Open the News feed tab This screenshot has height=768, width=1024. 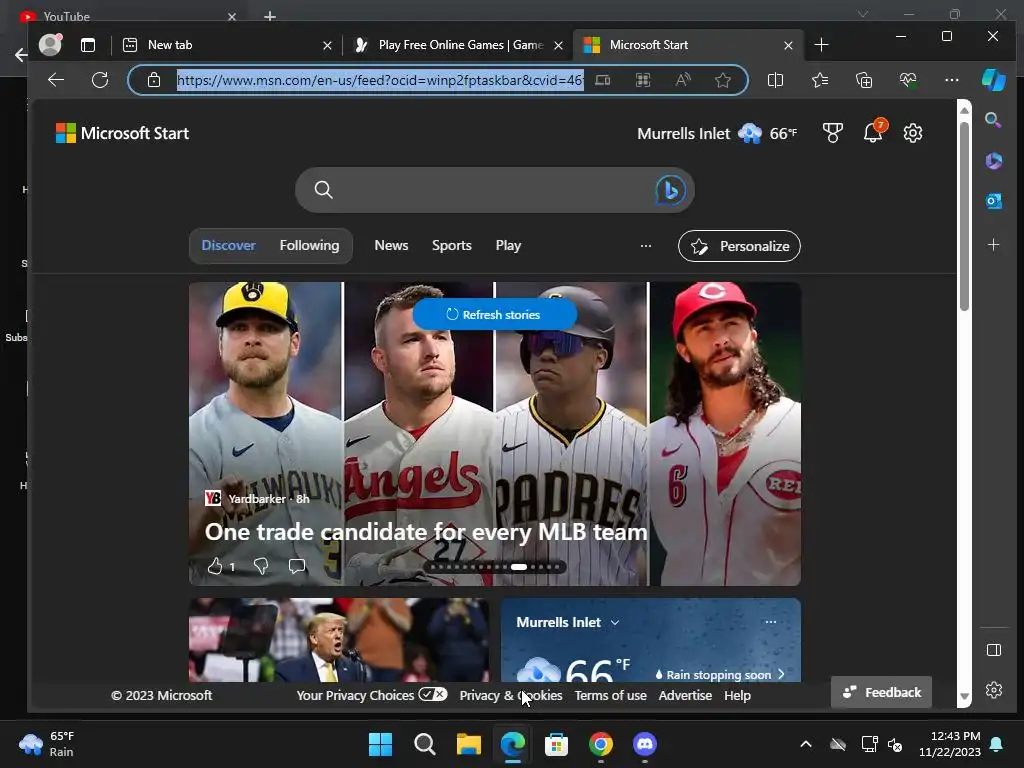(391, 246)
